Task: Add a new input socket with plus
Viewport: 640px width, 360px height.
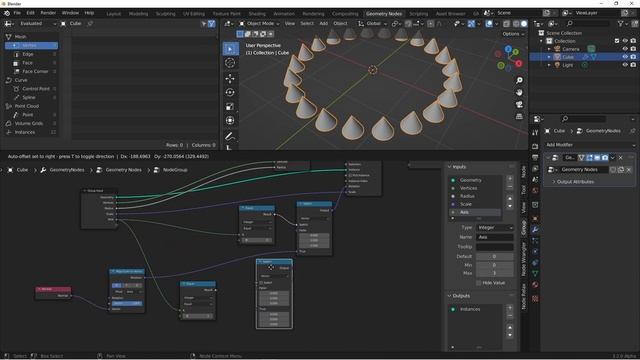Action: pos(510,179)
